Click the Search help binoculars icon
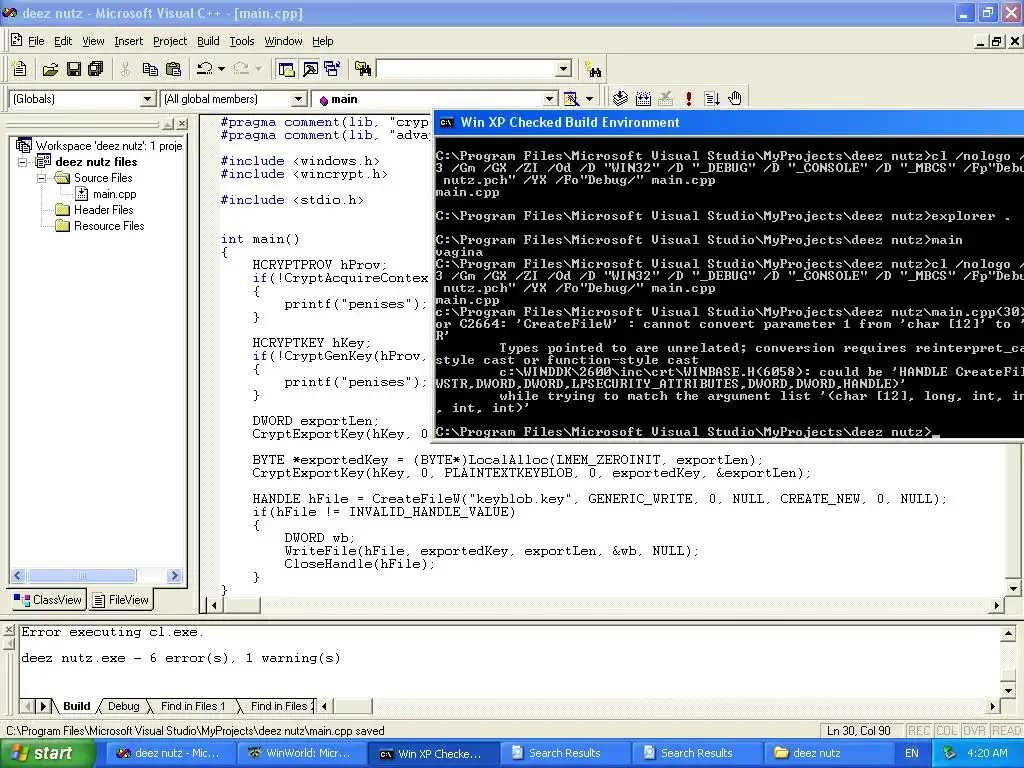Viewport: 1024px width, 768px height. tap(593, 69)
